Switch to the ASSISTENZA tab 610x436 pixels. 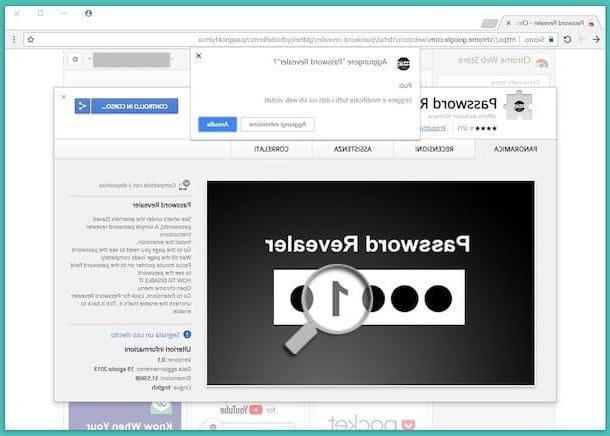[x=352, y=149]
